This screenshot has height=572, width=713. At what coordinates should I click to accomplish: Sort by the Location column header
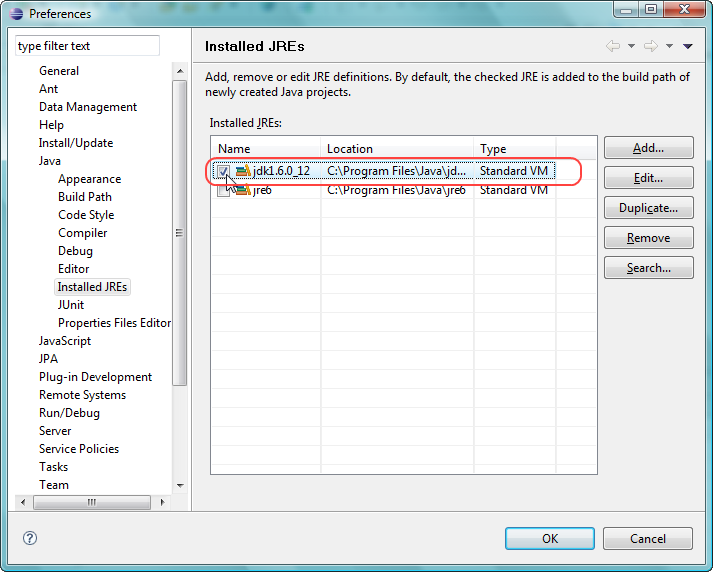click(x=397, y=149)
